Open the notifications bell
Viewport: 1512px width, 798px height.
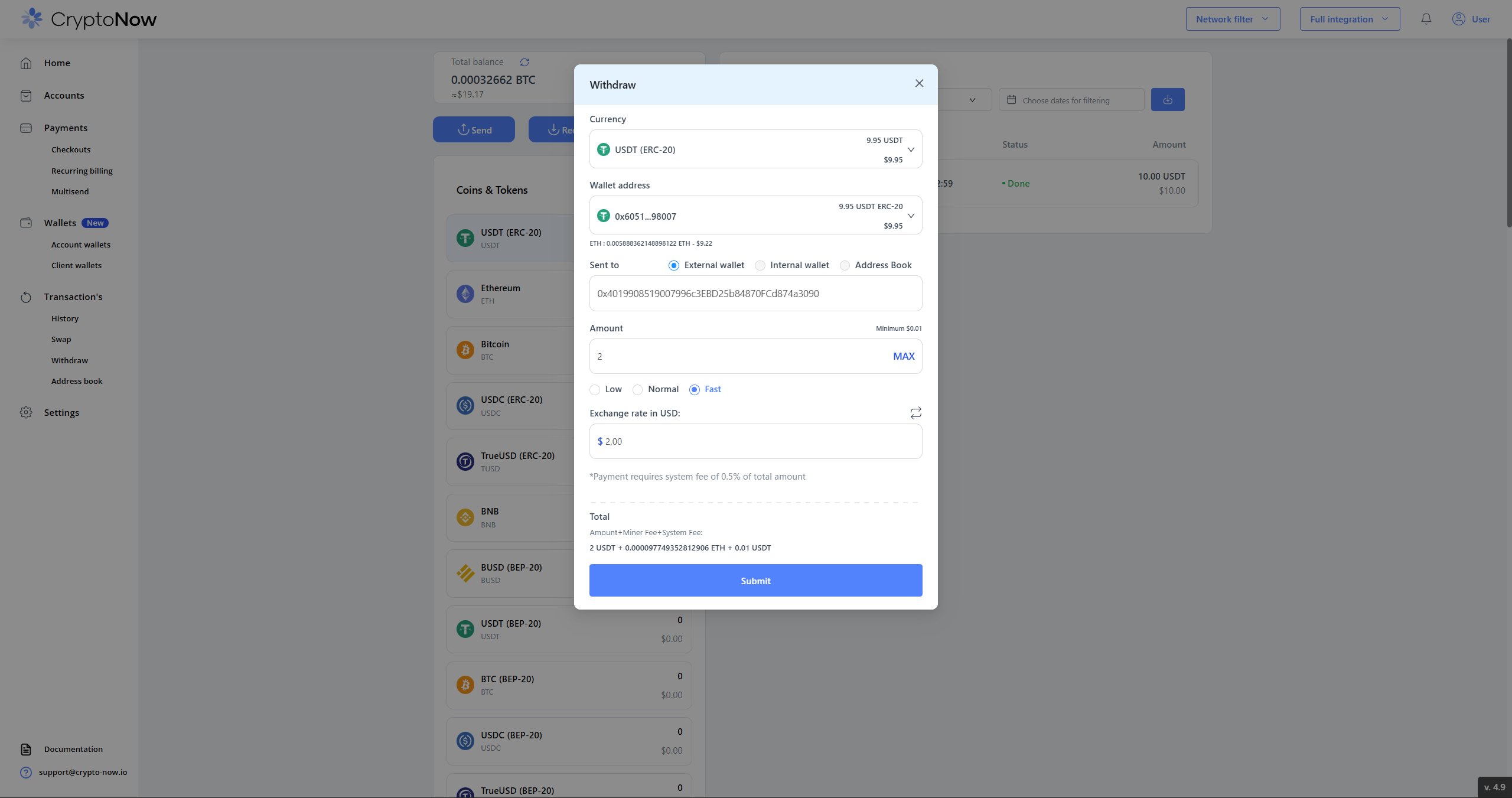tap(1426, 19)
